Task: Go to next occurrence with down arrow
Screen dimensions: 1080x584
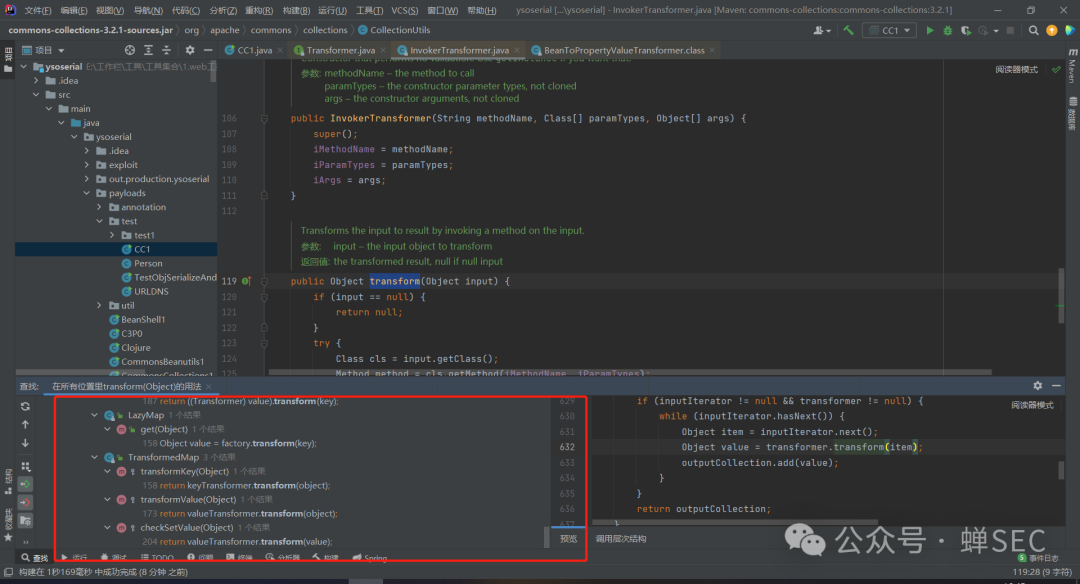Action: (25, 443)
